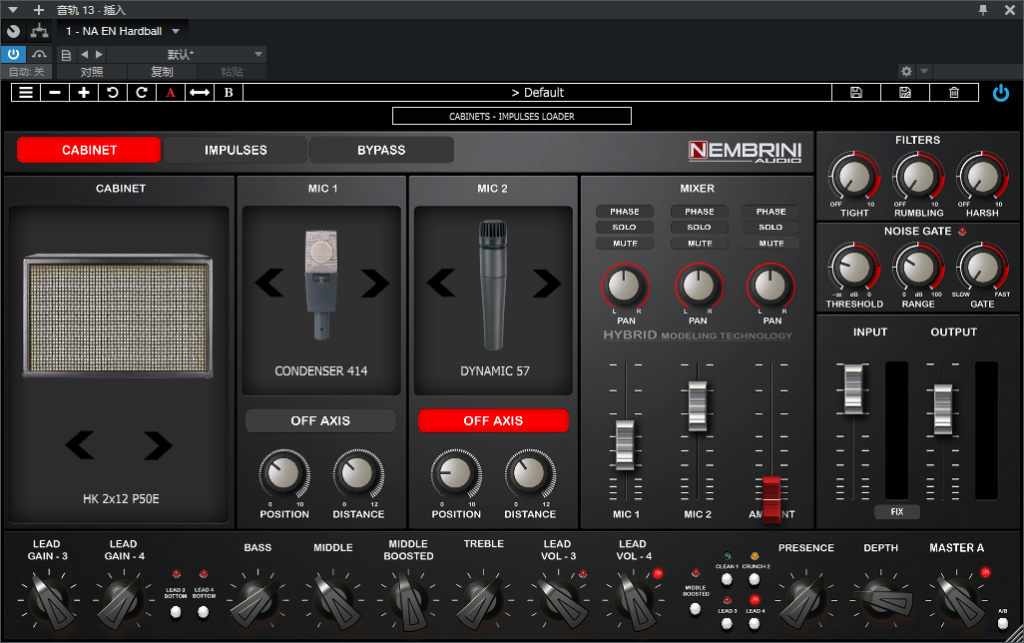Open the preset file document icon
The height and width of the screenshot is (643, 1024).
click(x=66, y=55)
